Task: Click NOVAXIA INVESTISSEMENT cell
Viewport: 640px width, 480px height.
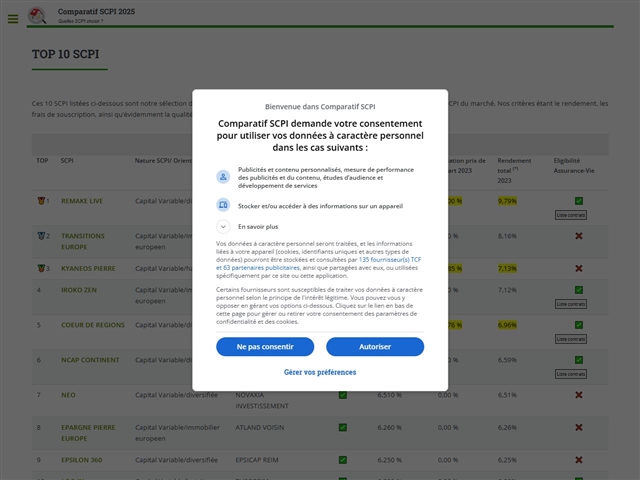Action: coord(262,400)
